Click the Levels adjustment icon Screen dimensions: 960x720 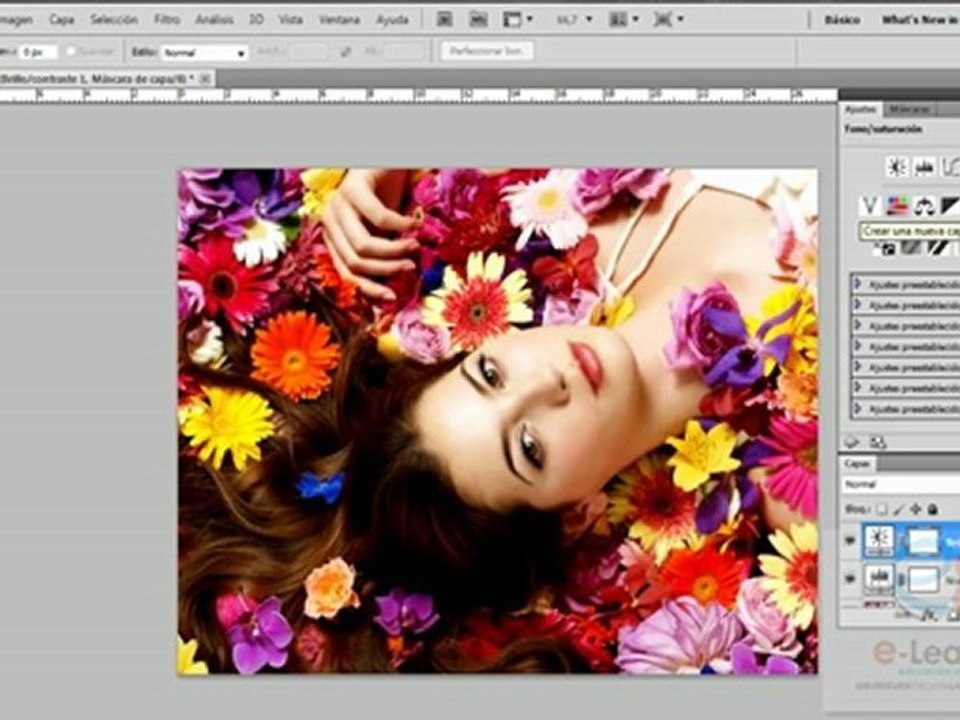924,167
